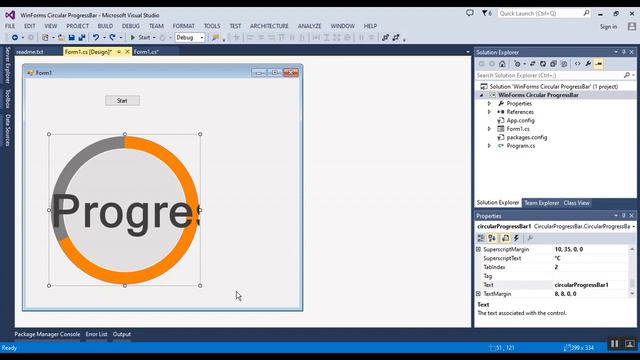Click the Refresh icon in Solution Explorer
This screenshot has height=360, width=640.
coord(543,64)
